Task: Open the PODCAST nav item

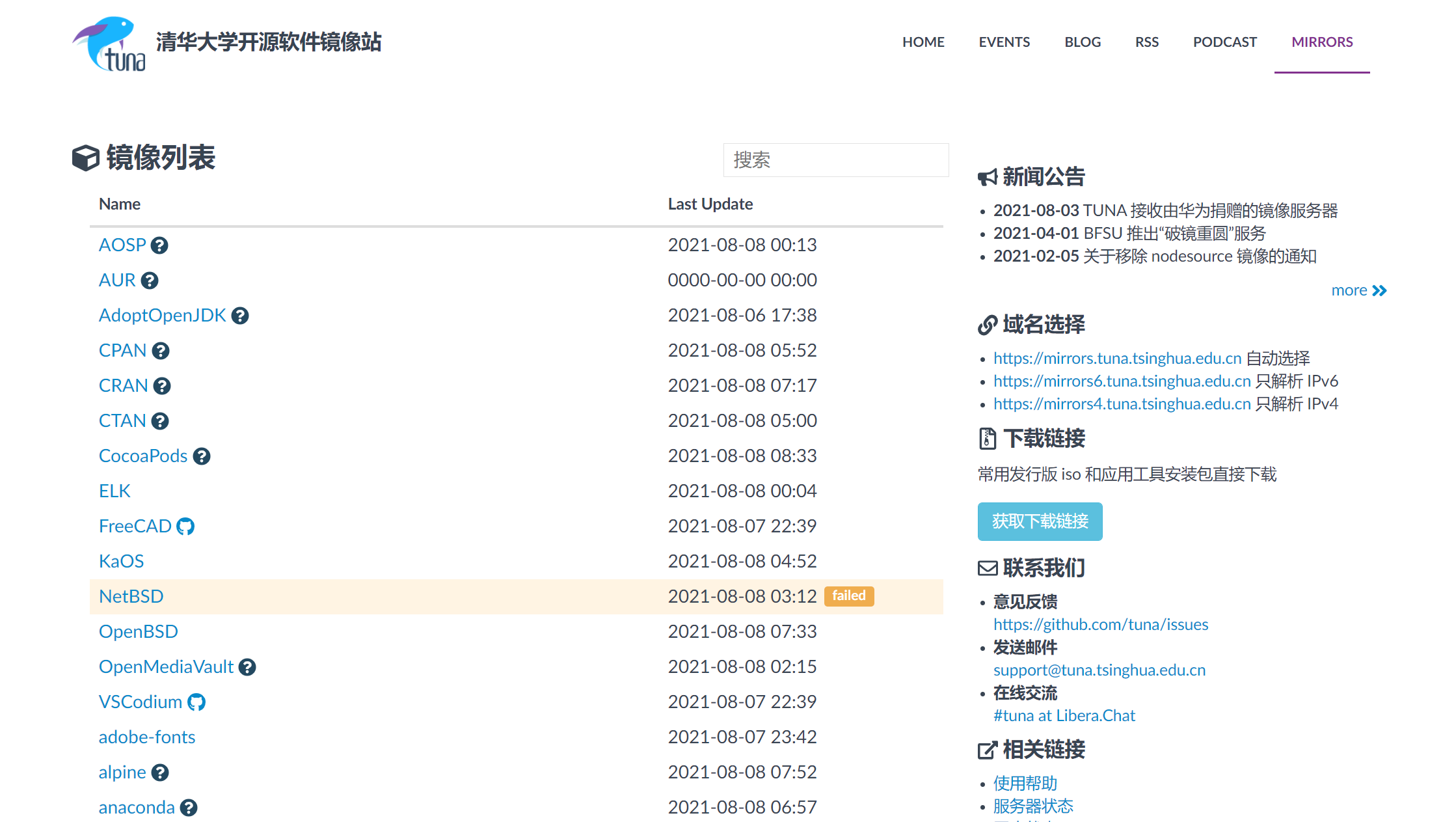Action: [1225, 42]
